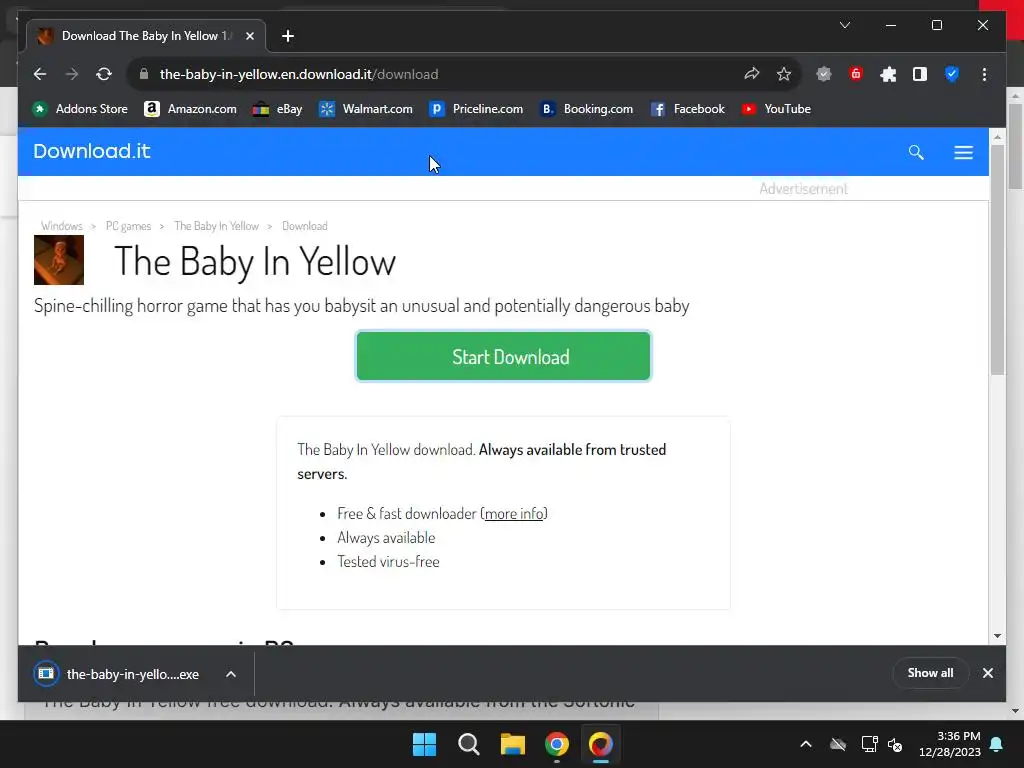Expand the download item options chevron
Screen dimensions: 1024x768
pyautogui.click(x=231, y=674)
